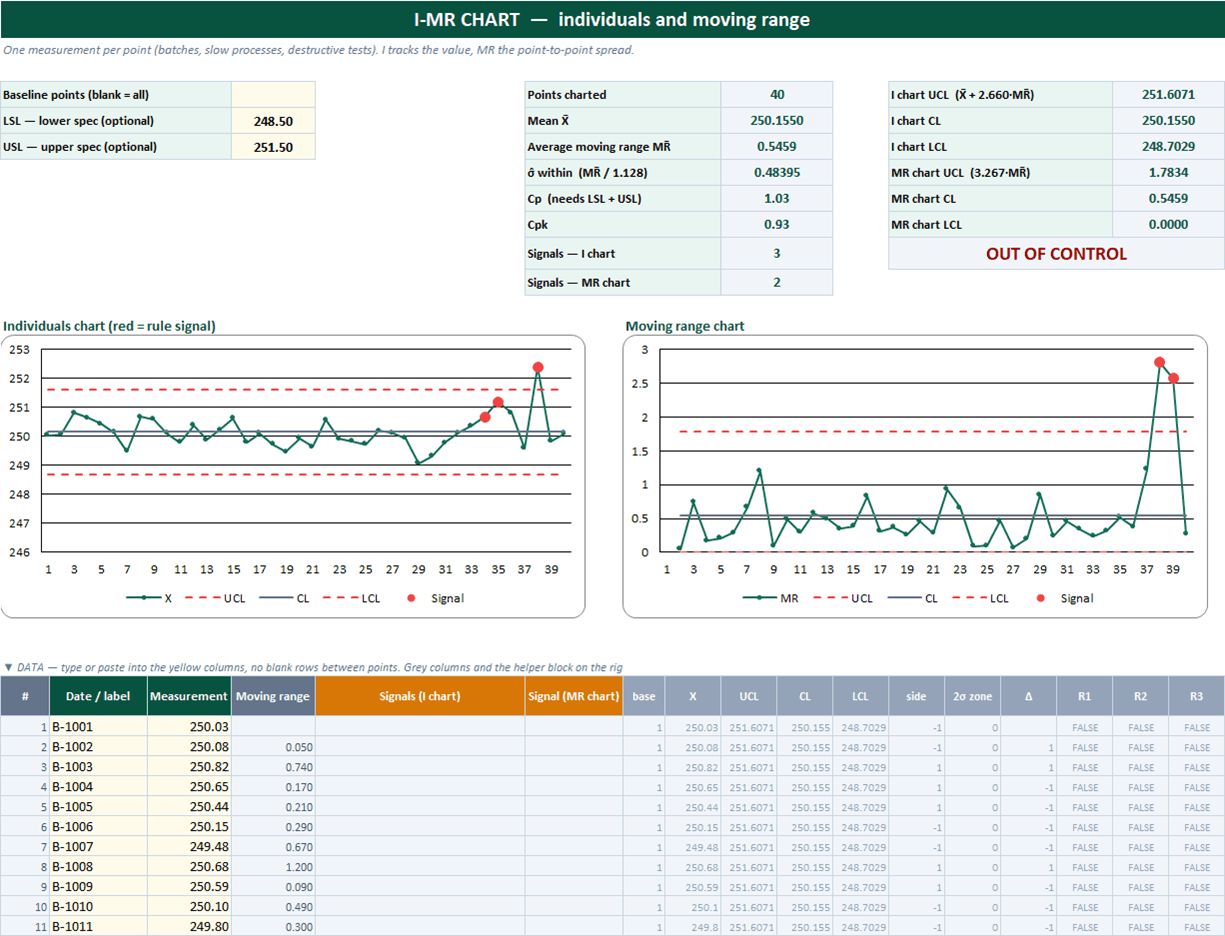1225x936 pixels.
Task: Click moving range cell 1.200
Action: [x=273, y=867]
